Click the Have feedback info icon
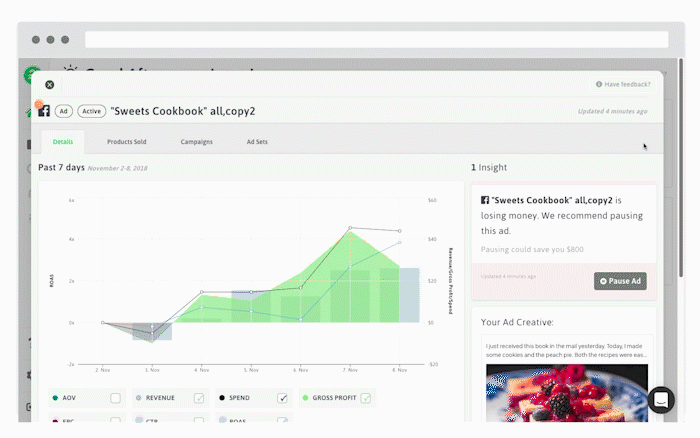Viewport: 700px width, 438px height. tap(599, 85)
